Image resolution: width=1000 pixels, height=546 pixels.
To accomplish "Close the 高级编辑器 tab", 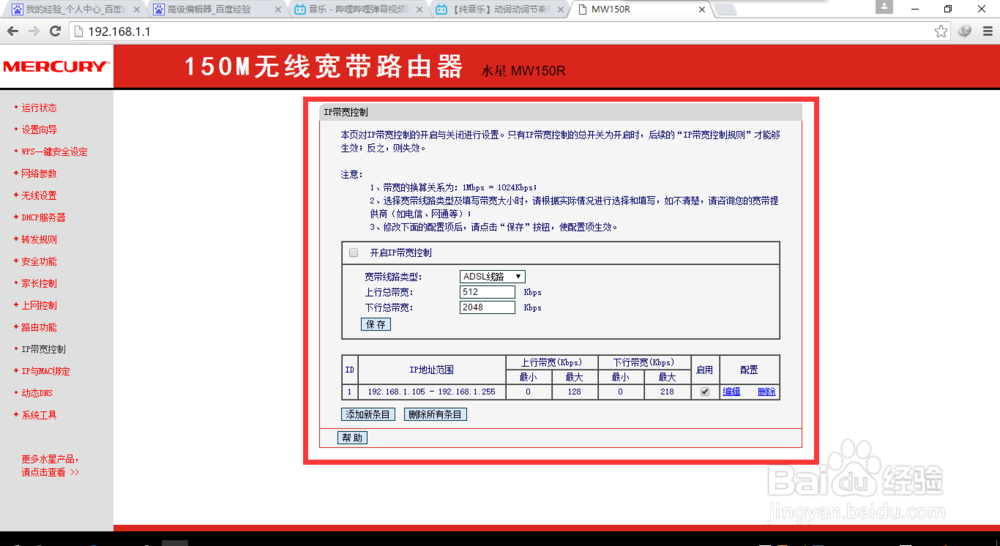I will pos(277,10).
